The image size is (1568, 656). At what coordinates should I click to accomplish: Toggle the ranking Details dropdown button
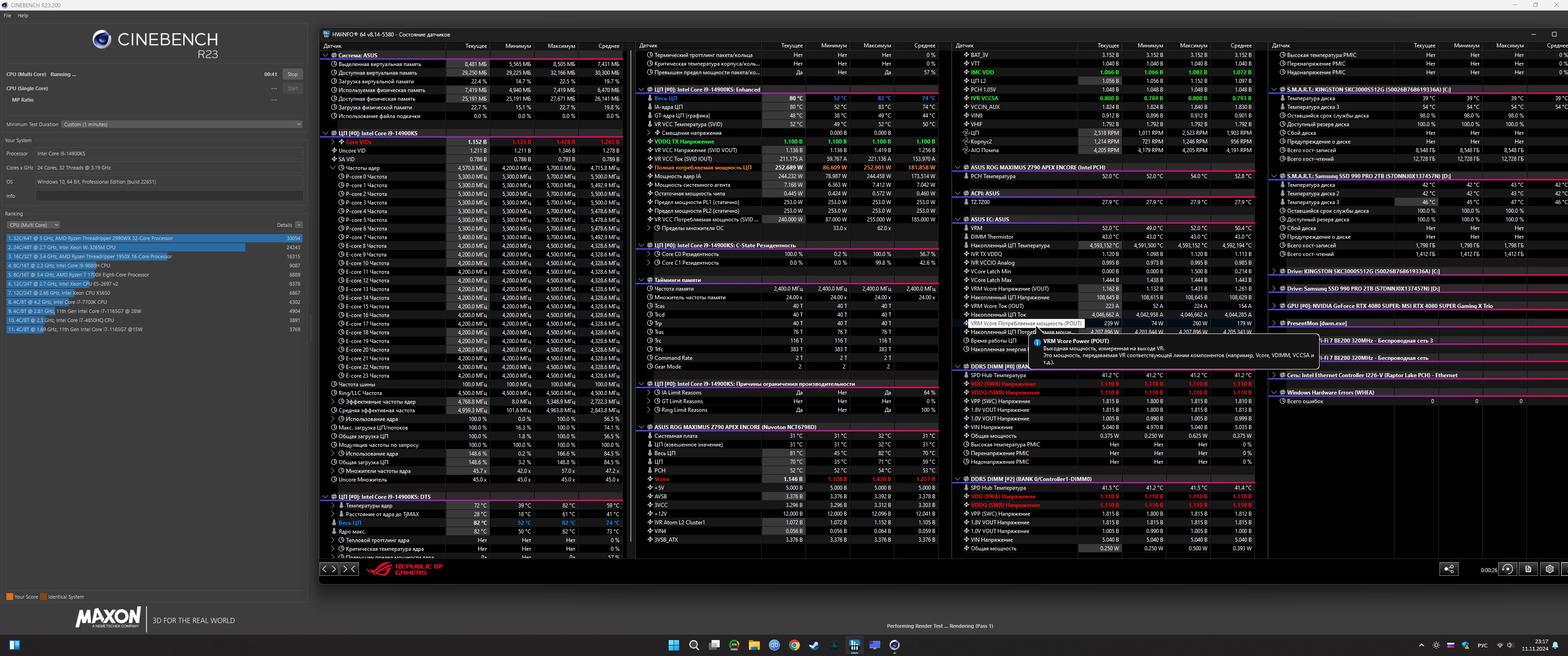(299, 225)
